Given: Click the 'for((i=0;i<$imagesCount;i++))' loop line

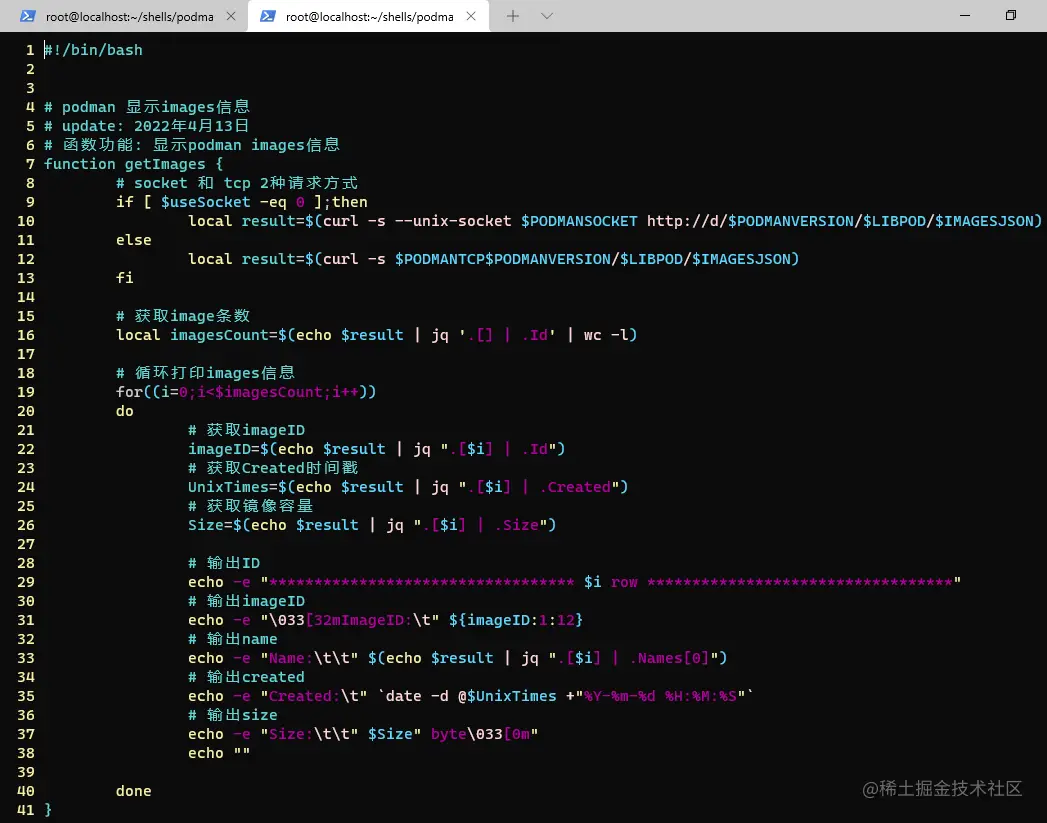Looking at the screenshot, I should coord(246,392).
